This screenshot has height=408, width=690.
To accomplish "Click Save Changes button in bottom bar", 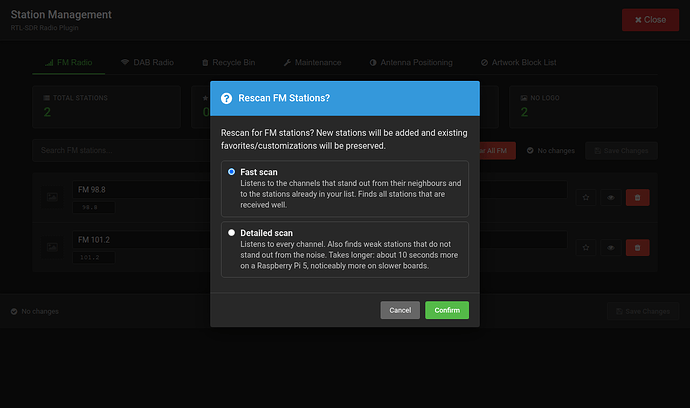I will click(x=643, y=311).
